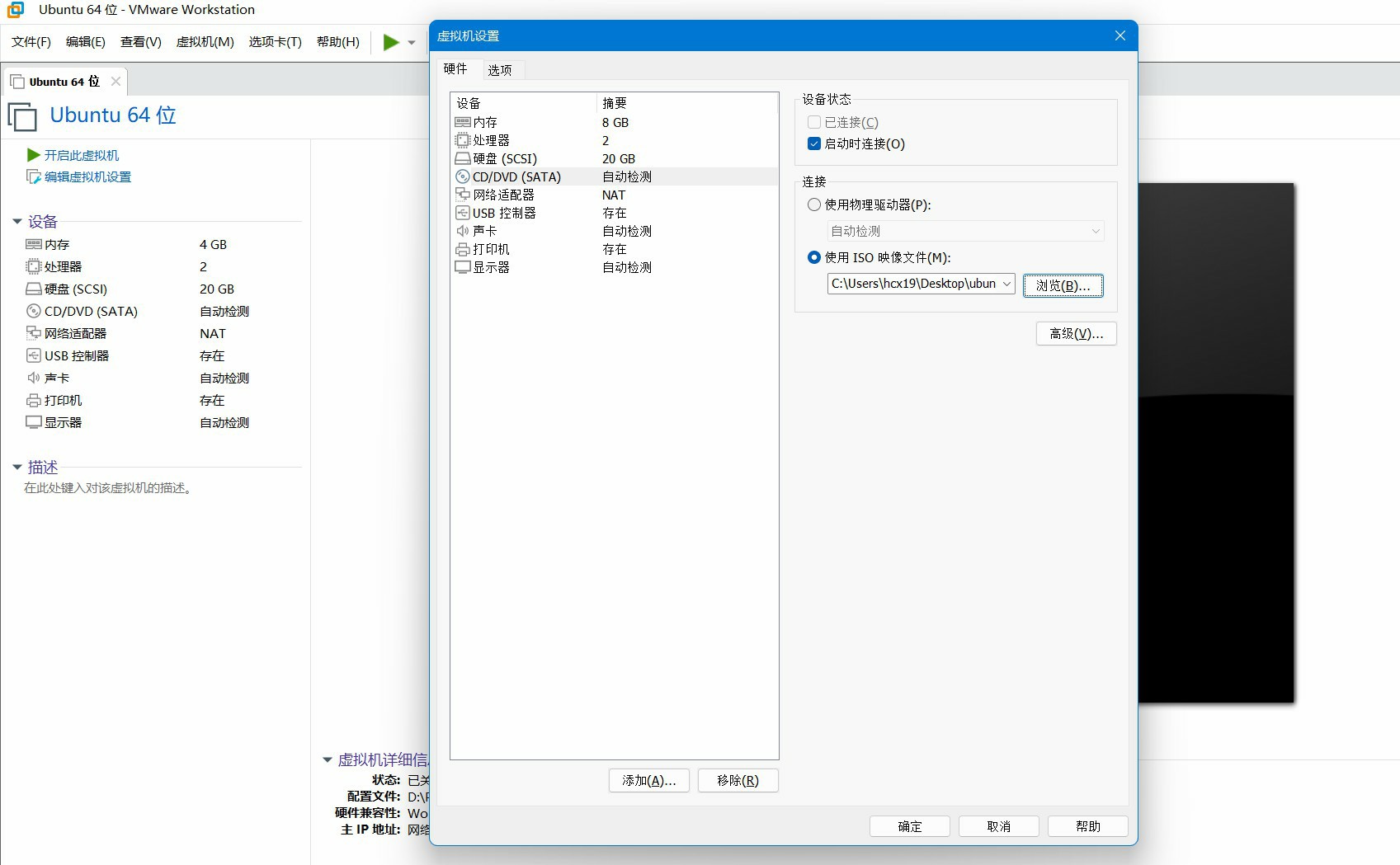Select 使用 ISO 映像文件 radio button

coord(814,257)
